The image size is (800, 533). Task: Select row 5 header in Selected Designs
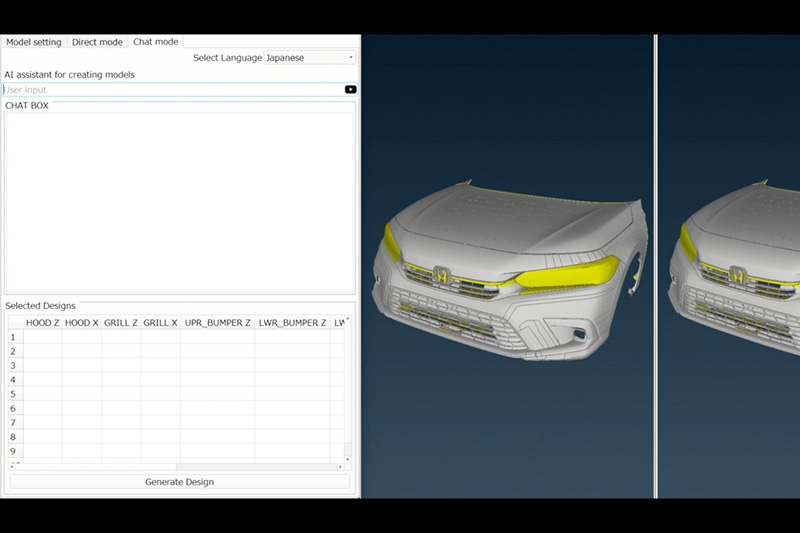tap(14, 394)
